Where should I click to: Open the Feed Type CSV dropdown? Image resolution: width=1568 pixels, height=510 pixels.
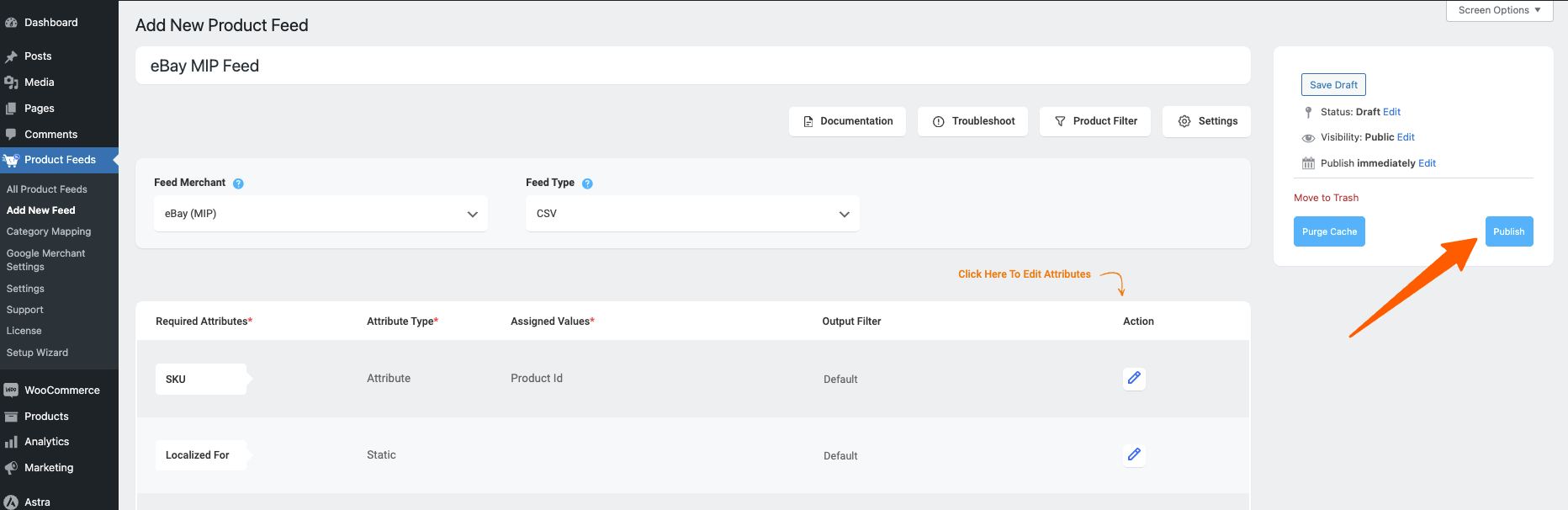point(692,214)
